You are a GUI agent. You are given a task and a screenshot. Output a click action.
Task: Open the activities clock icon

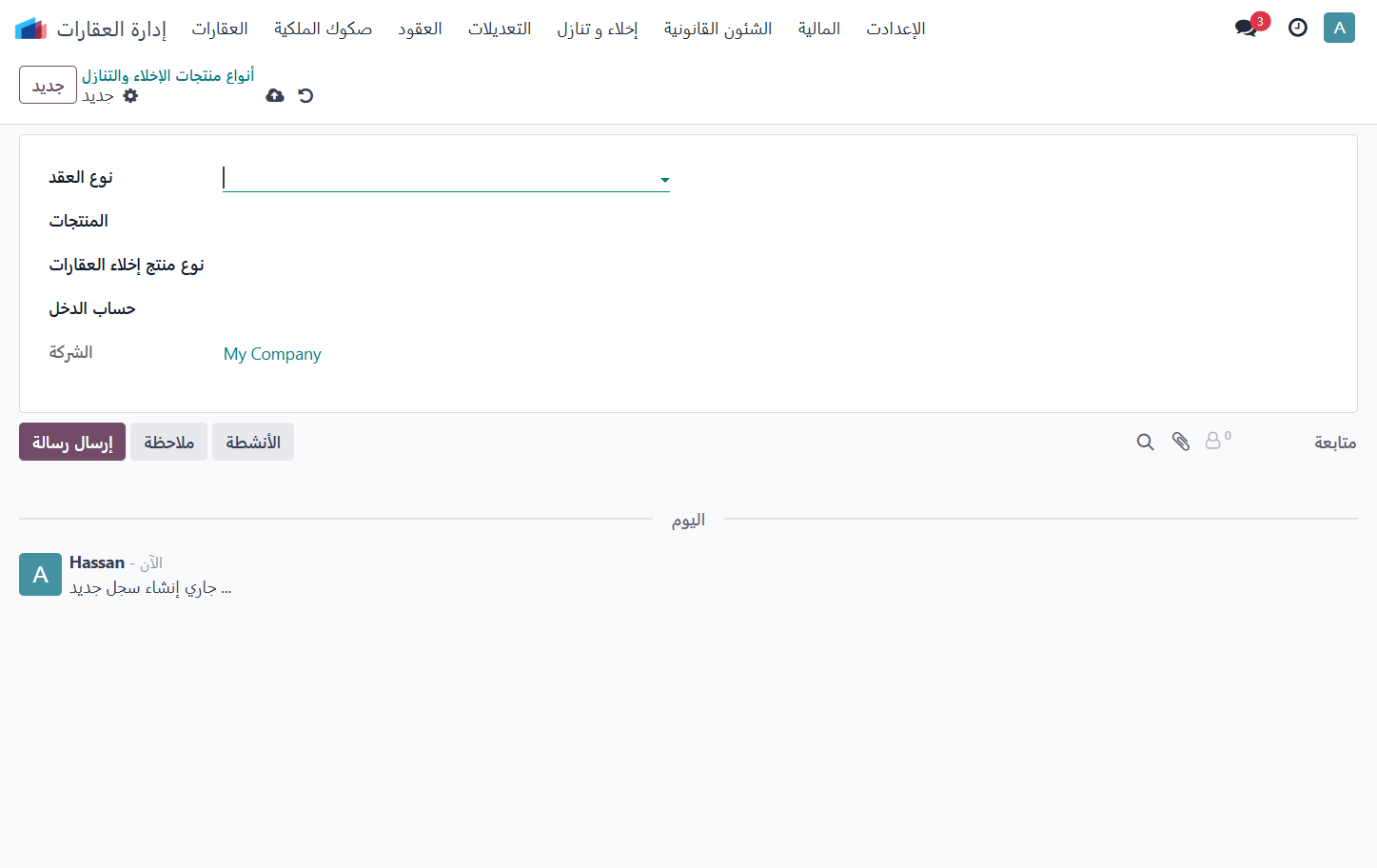tap(1298, 28)
